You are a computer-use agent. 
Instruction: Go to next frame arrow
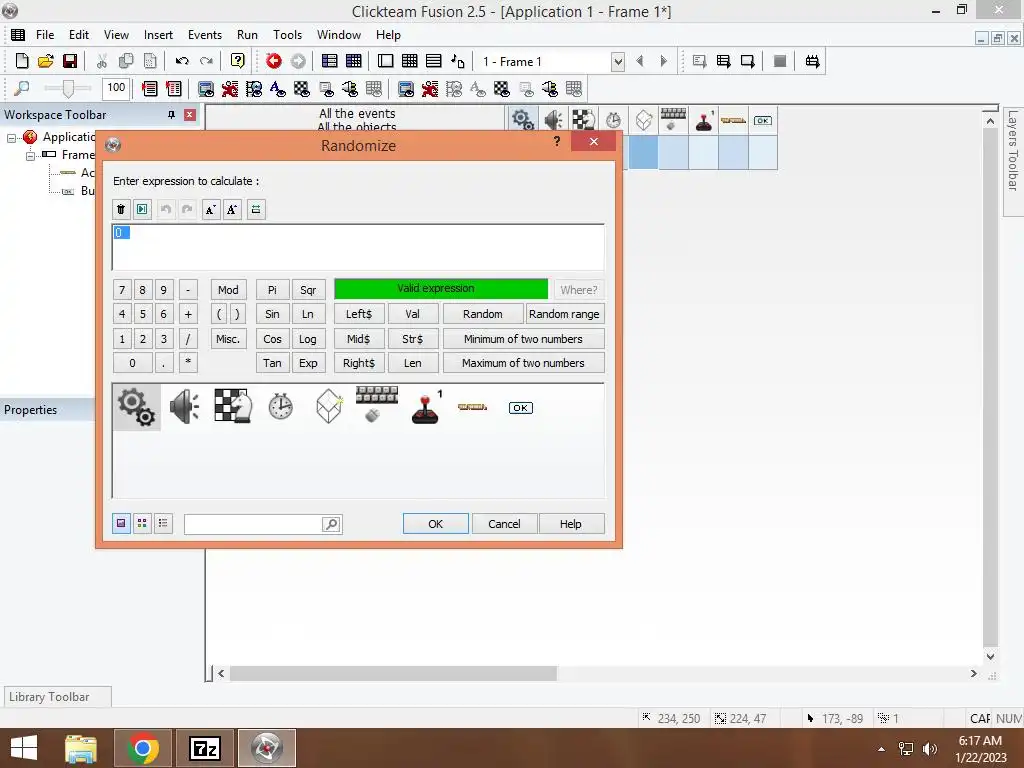click(664, 61)
